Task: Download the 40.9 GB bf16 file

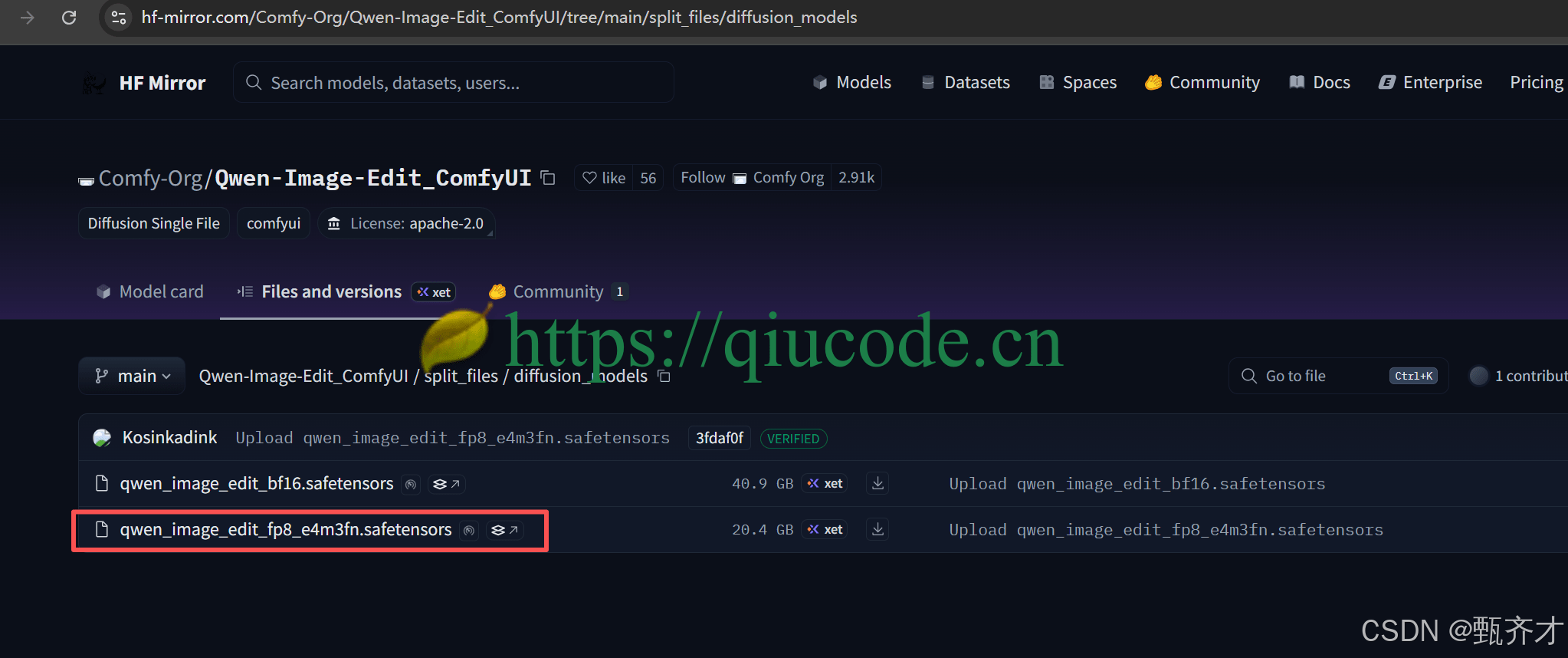Action: [x=878, y=483]
